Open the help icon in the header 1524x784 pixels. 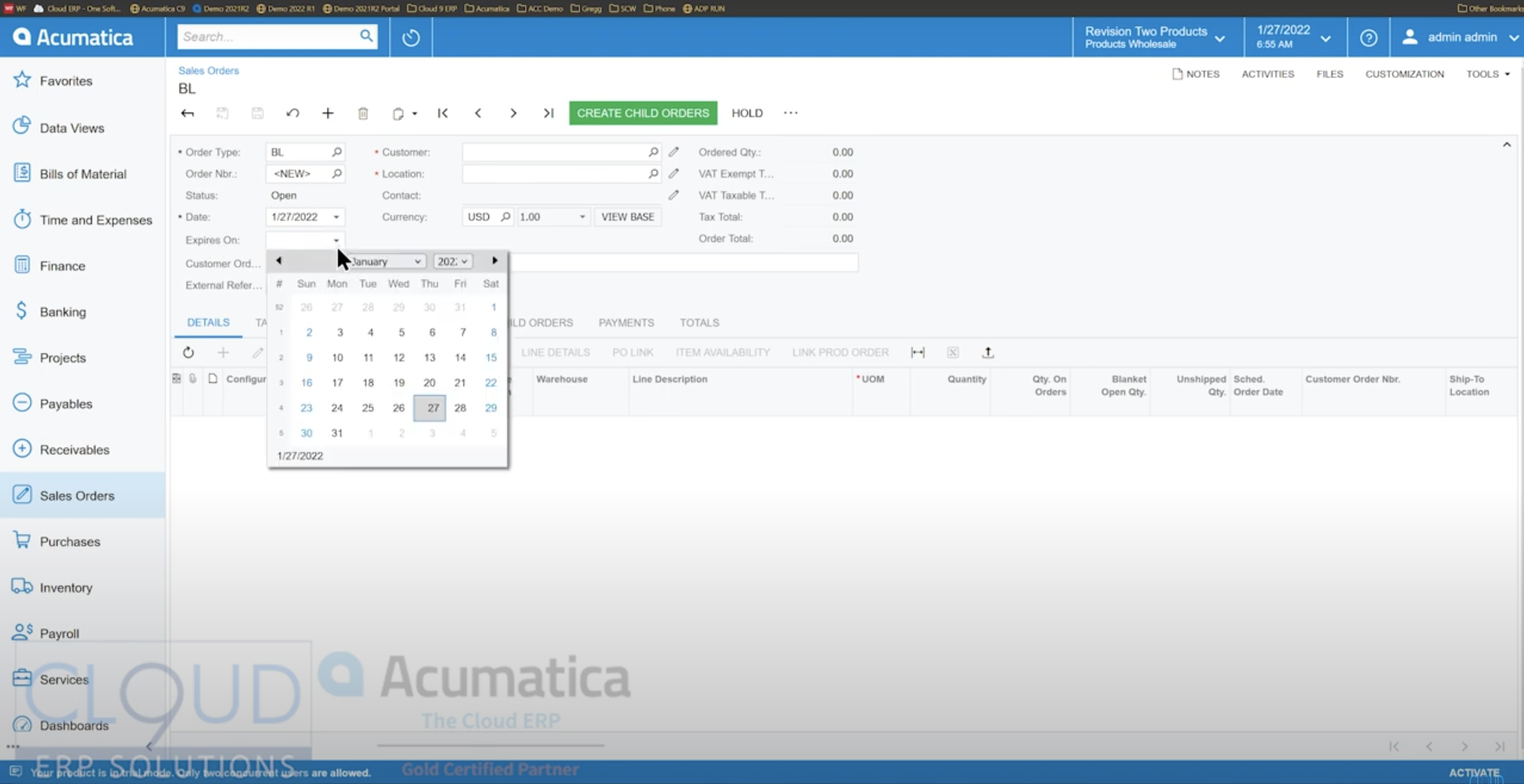point(1369,37)
